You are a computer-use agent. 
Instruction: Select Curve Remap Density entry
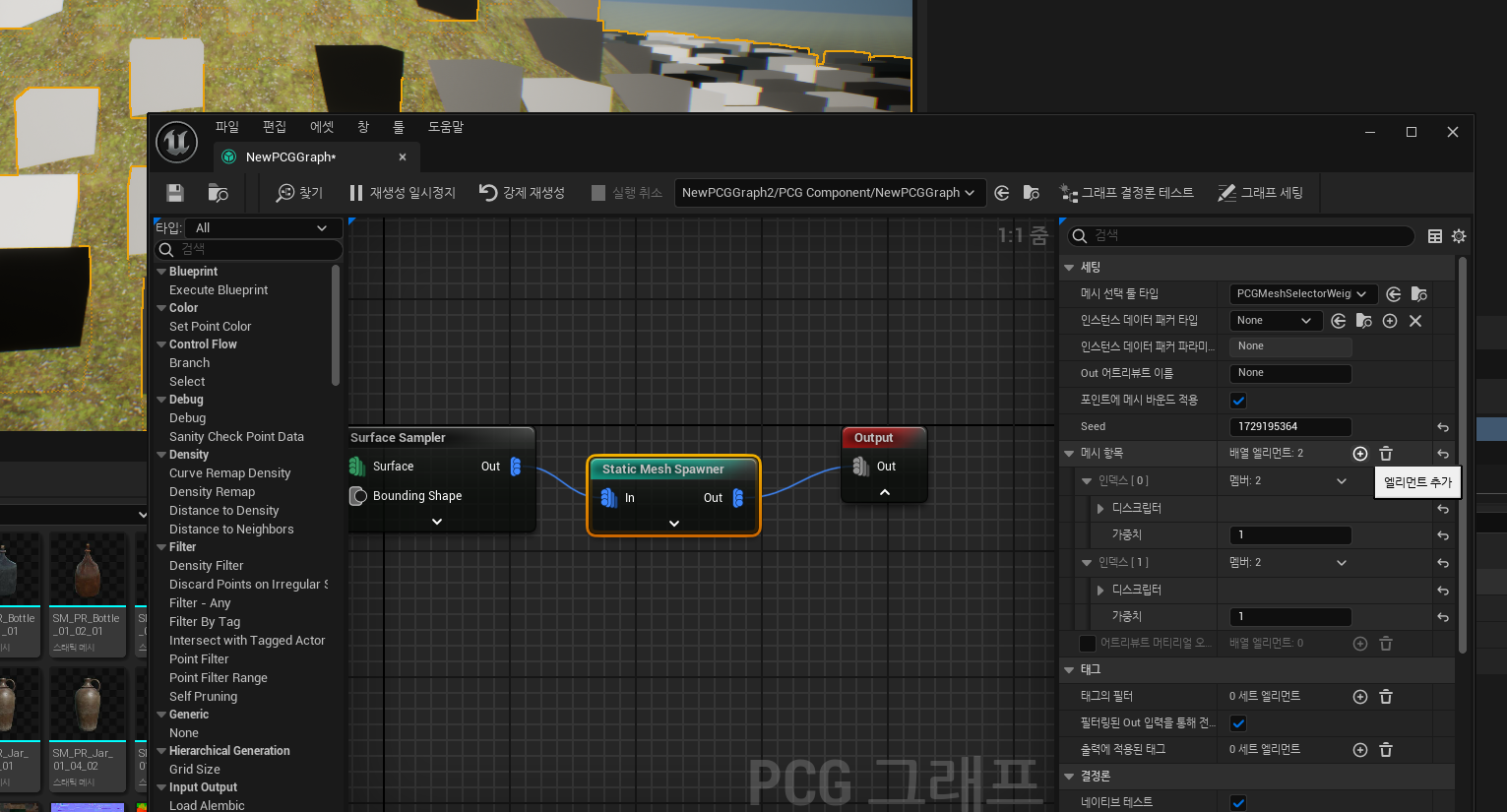pos(229,473)
